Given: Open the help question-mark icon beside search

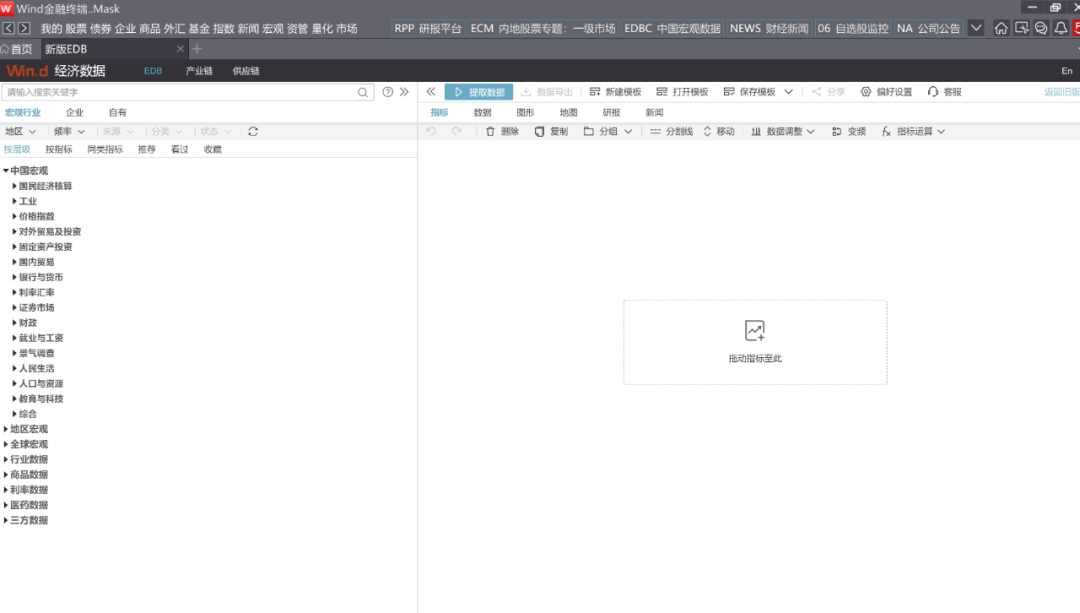Looking at the screenshot, I should click(388, 92).
